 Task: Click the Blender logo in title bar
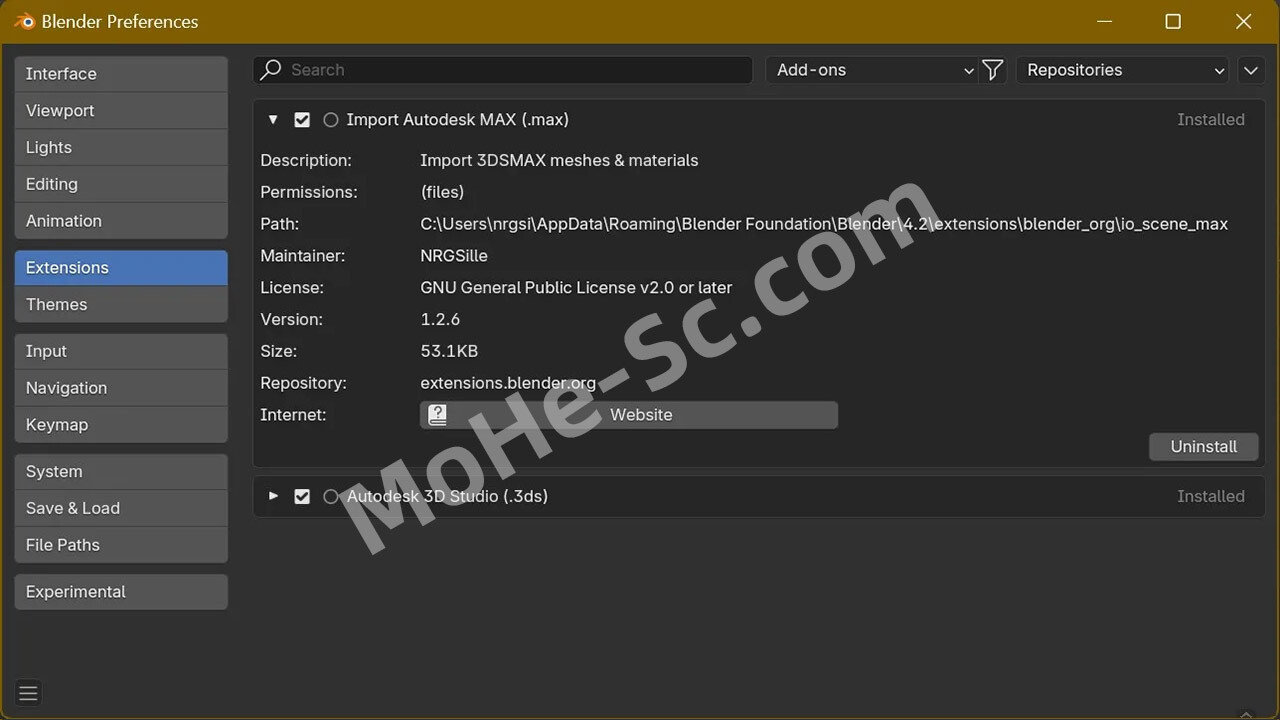click(25, 21)
